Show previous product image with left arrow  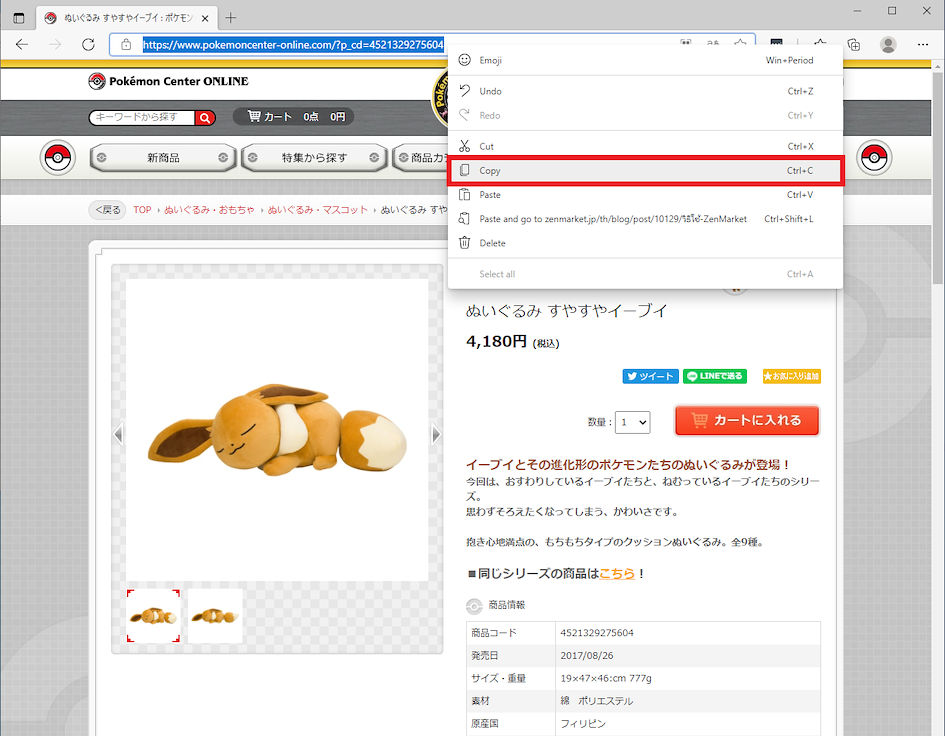118,434
